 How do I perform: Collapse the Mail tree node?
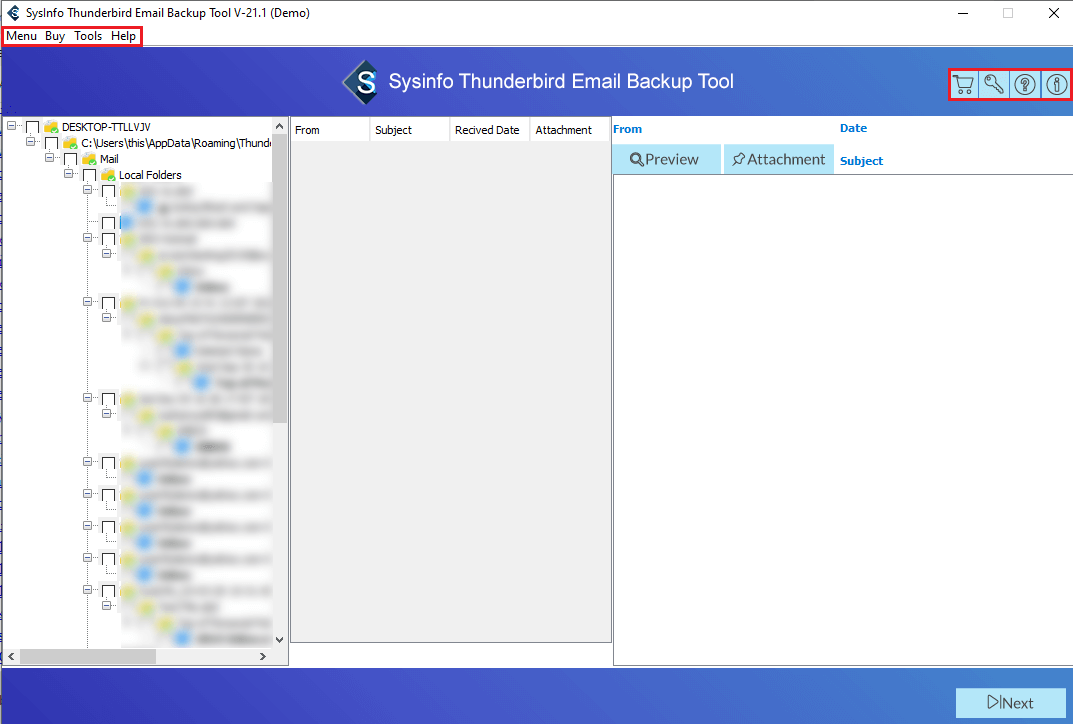click(49, 157)
